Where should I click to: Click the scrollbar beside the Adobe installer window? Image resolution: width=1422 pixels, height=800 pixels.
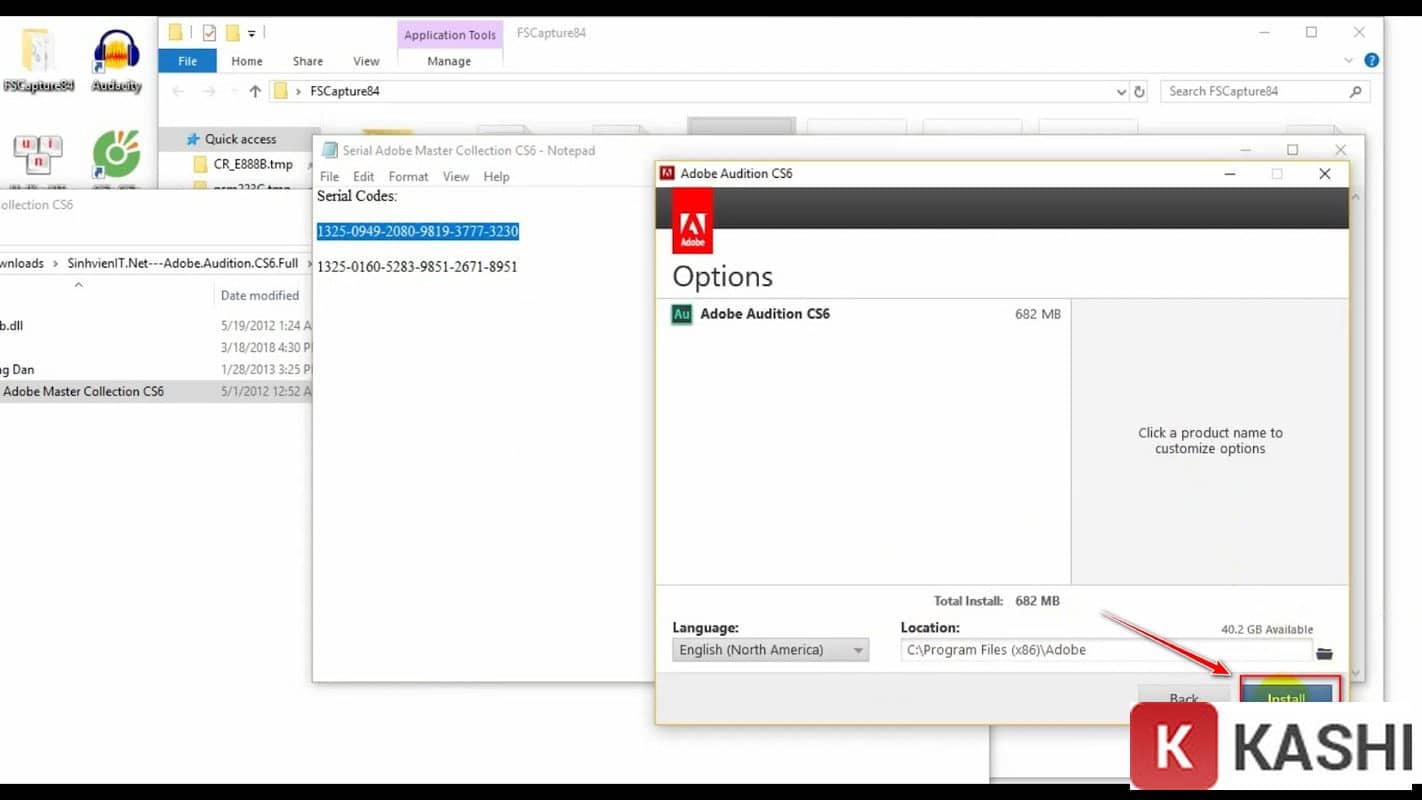1356,435
